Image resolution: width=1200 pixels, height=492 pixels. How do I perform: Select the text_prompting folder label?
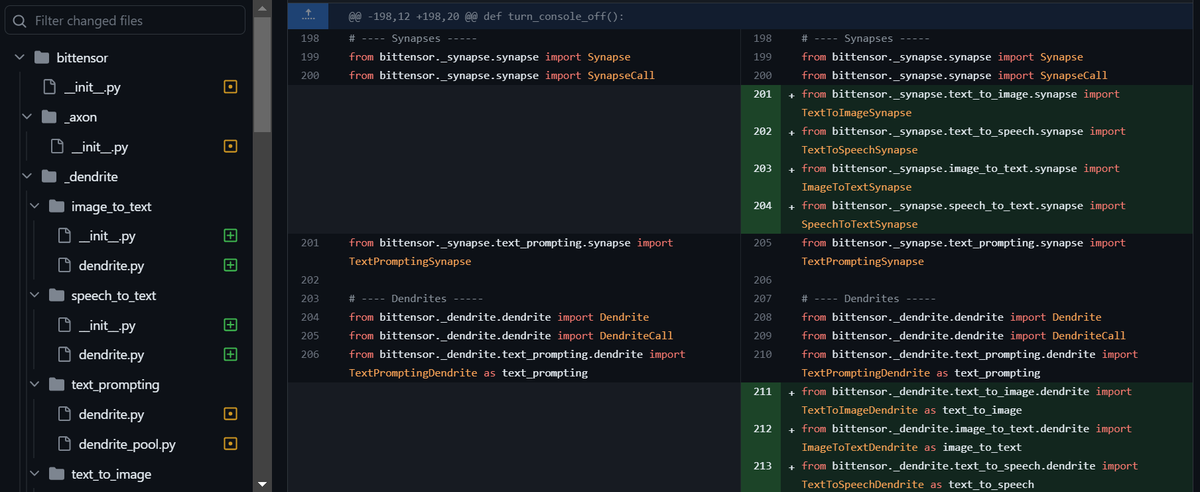pyautogui.click(x=115, y=385)
